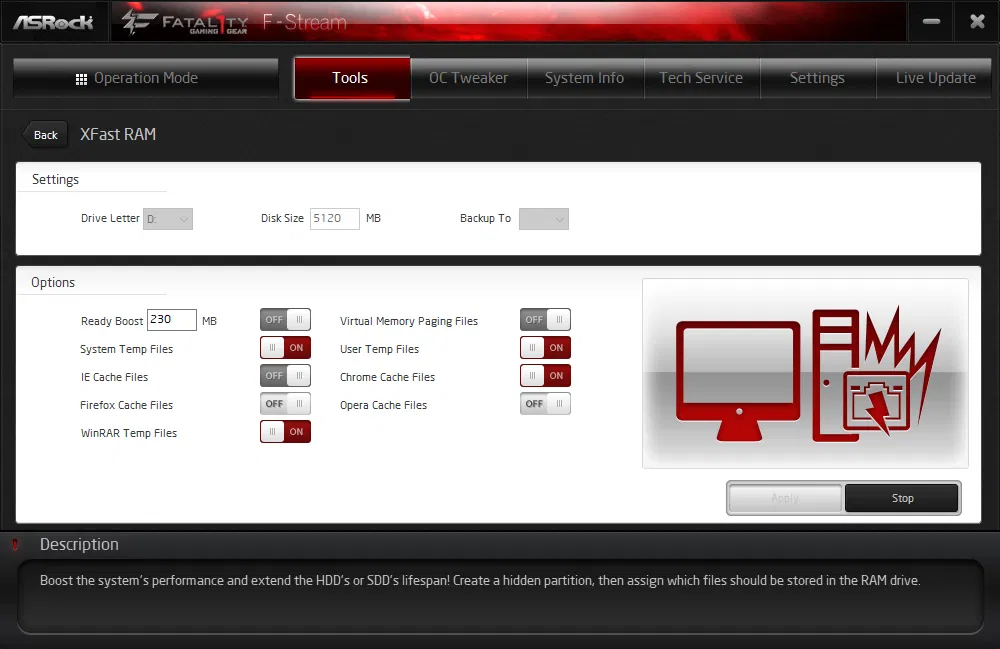This screenshot has width=1000, height=649.
Task: Open the Tech Service tab
Action: (x=702, y=78)
